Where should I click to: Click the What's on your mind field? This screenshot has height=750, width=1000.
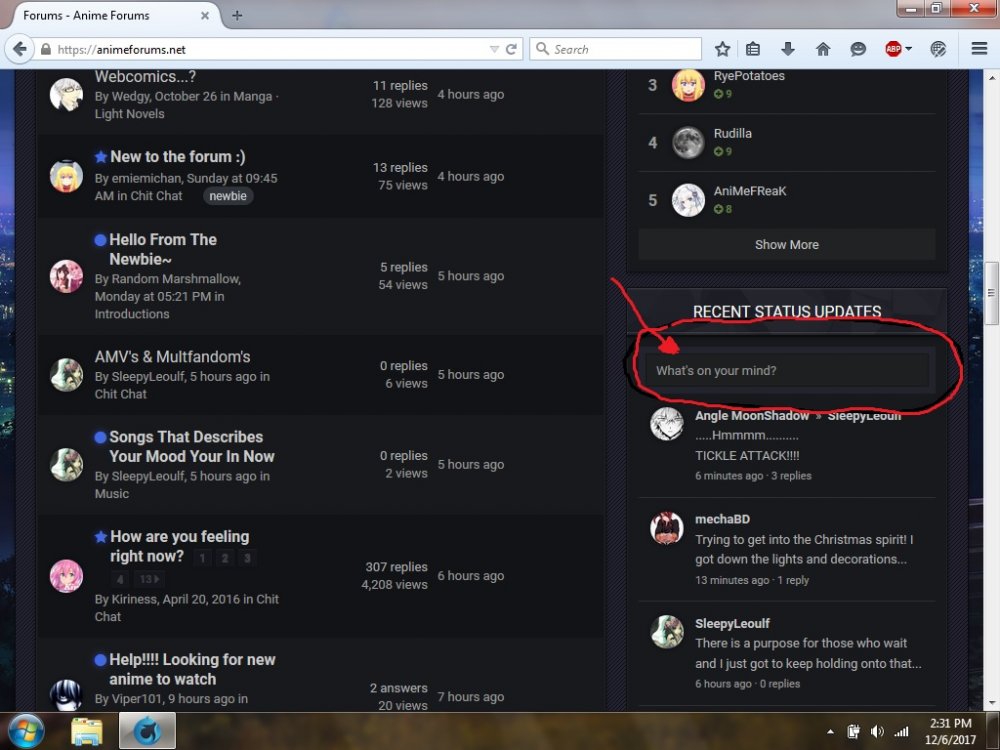tap(786, 371)
